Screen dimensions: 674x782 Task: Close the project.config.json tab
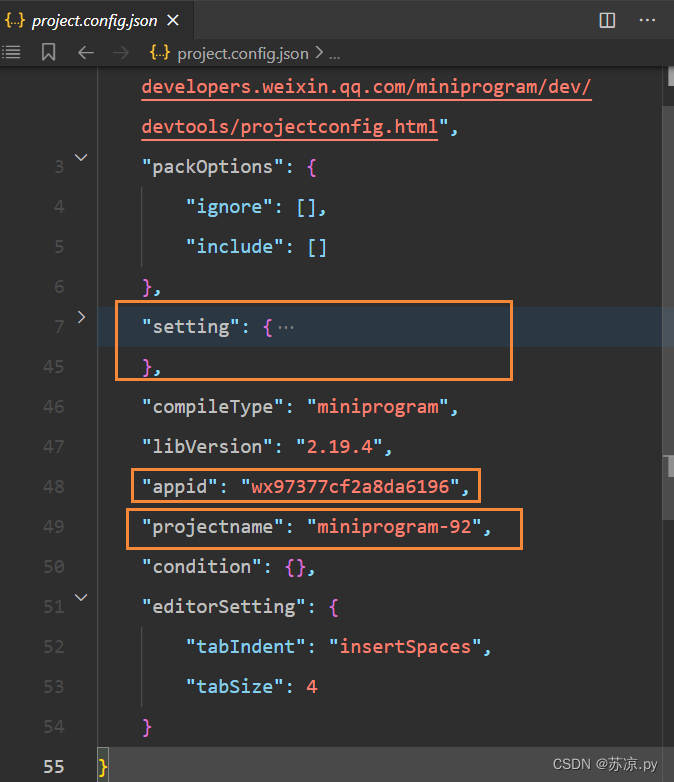coord(173,20)
